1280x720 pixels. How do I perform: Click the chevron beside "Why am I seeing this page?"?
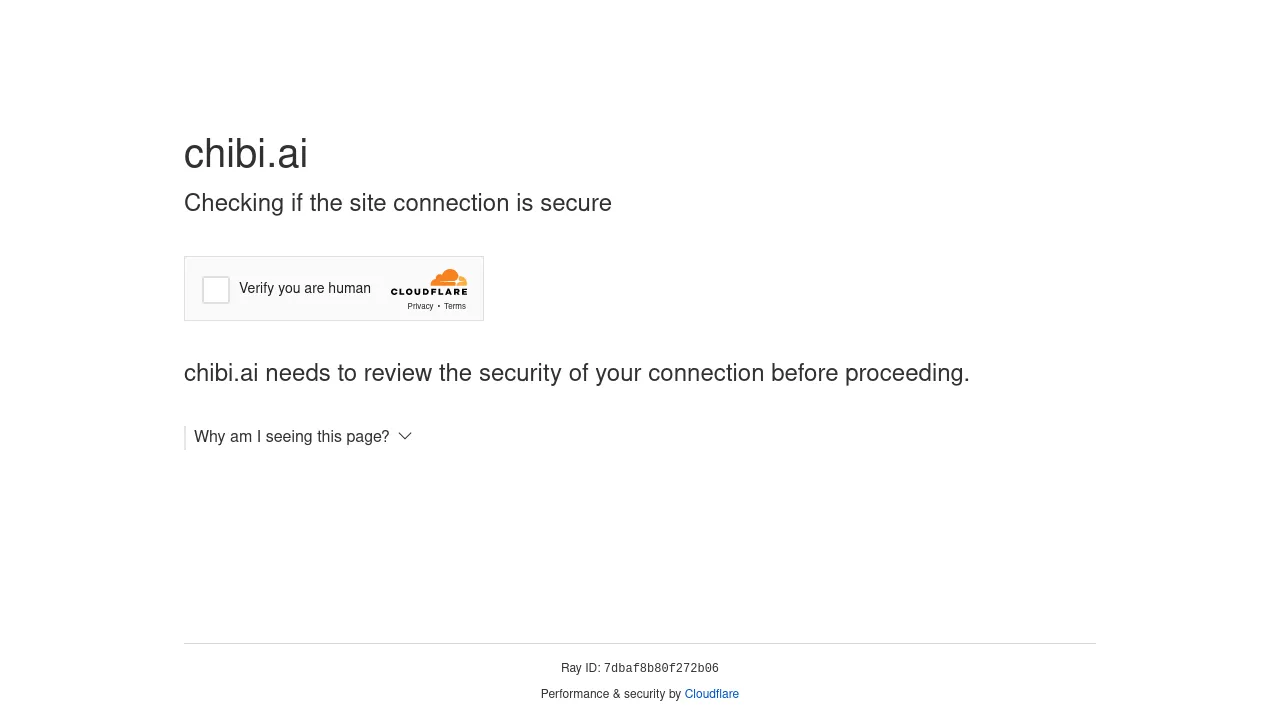pyautogui.click(x=405, y=436)
